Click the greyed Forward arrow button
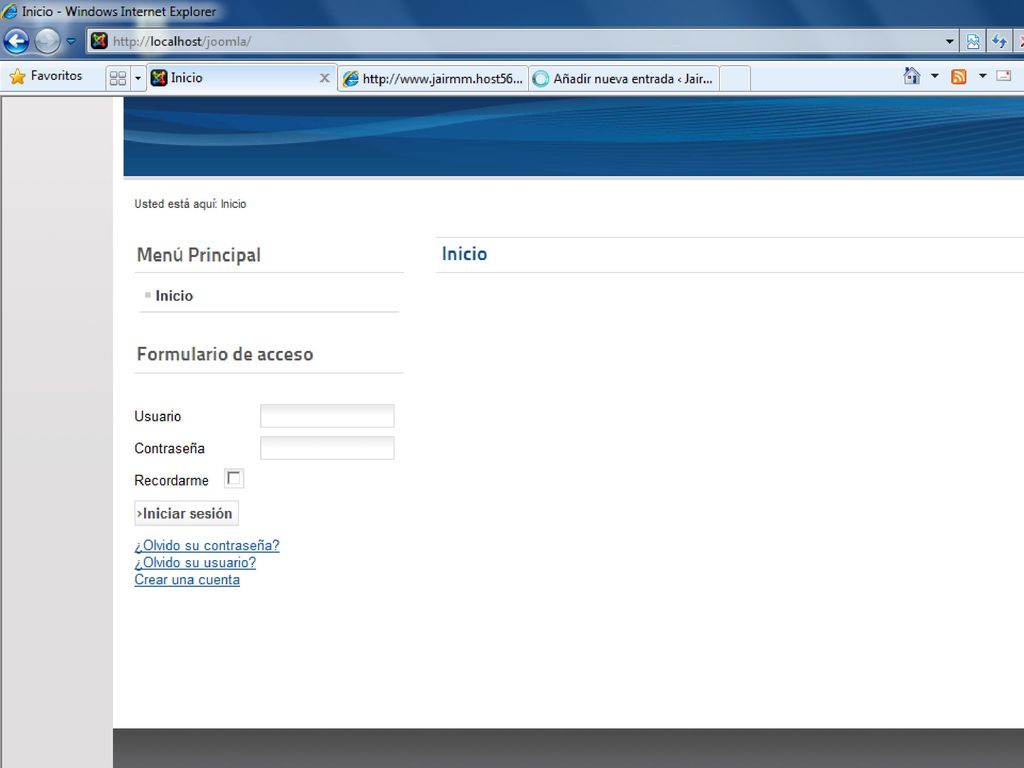This screenshot has height=768, width=1024. (47, 41)
